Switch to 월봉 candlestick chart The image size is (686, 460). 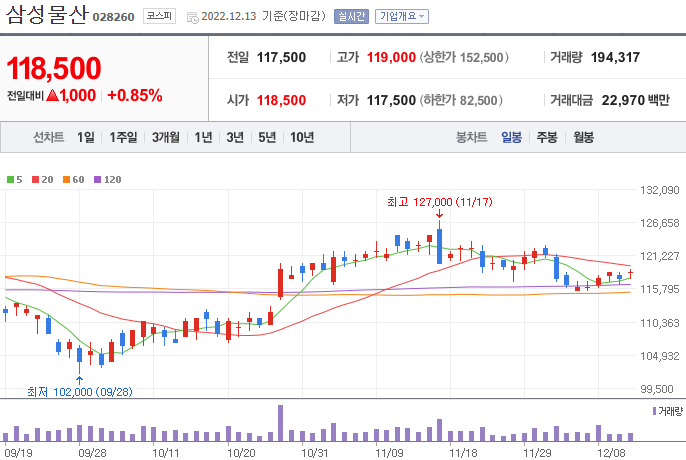584,137
